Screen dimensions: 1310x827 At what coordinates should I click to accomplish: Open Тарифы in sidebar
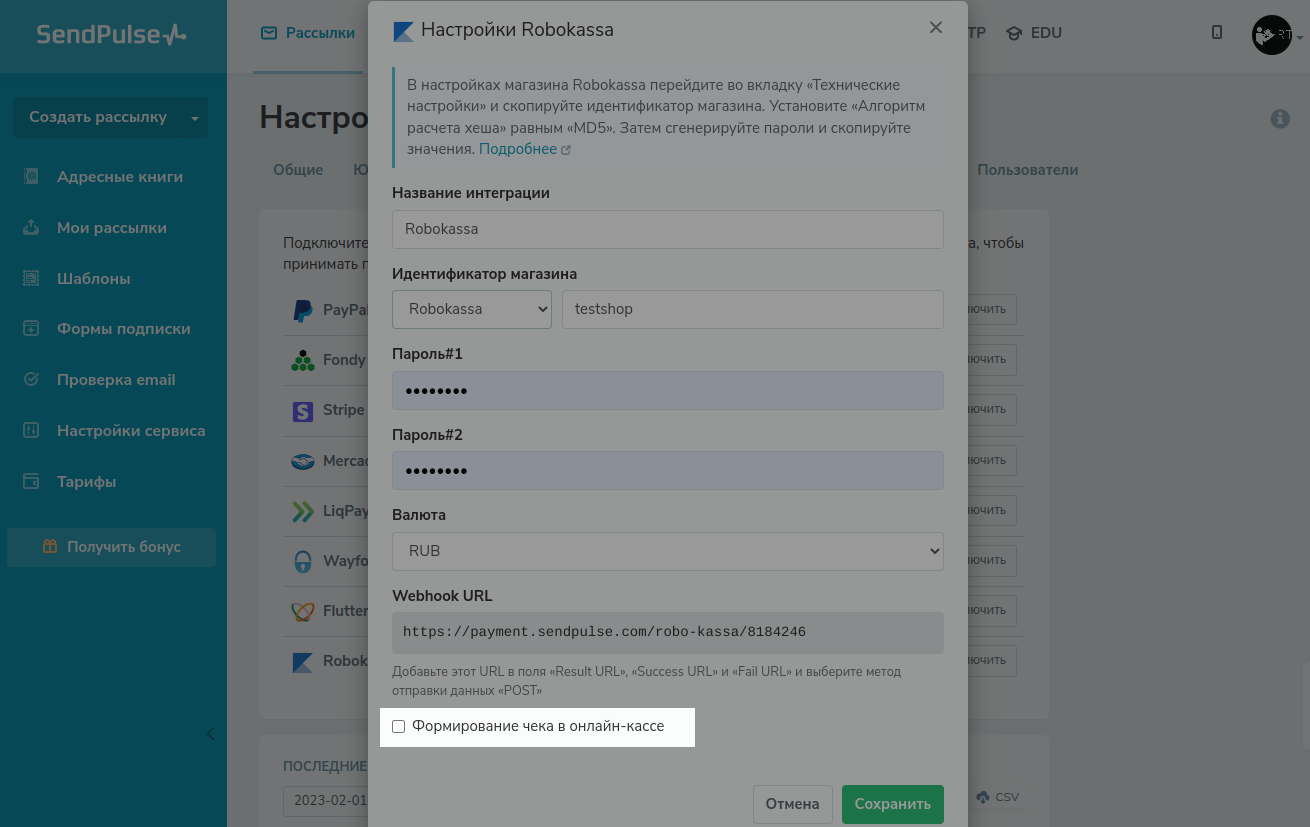[86, 481]
